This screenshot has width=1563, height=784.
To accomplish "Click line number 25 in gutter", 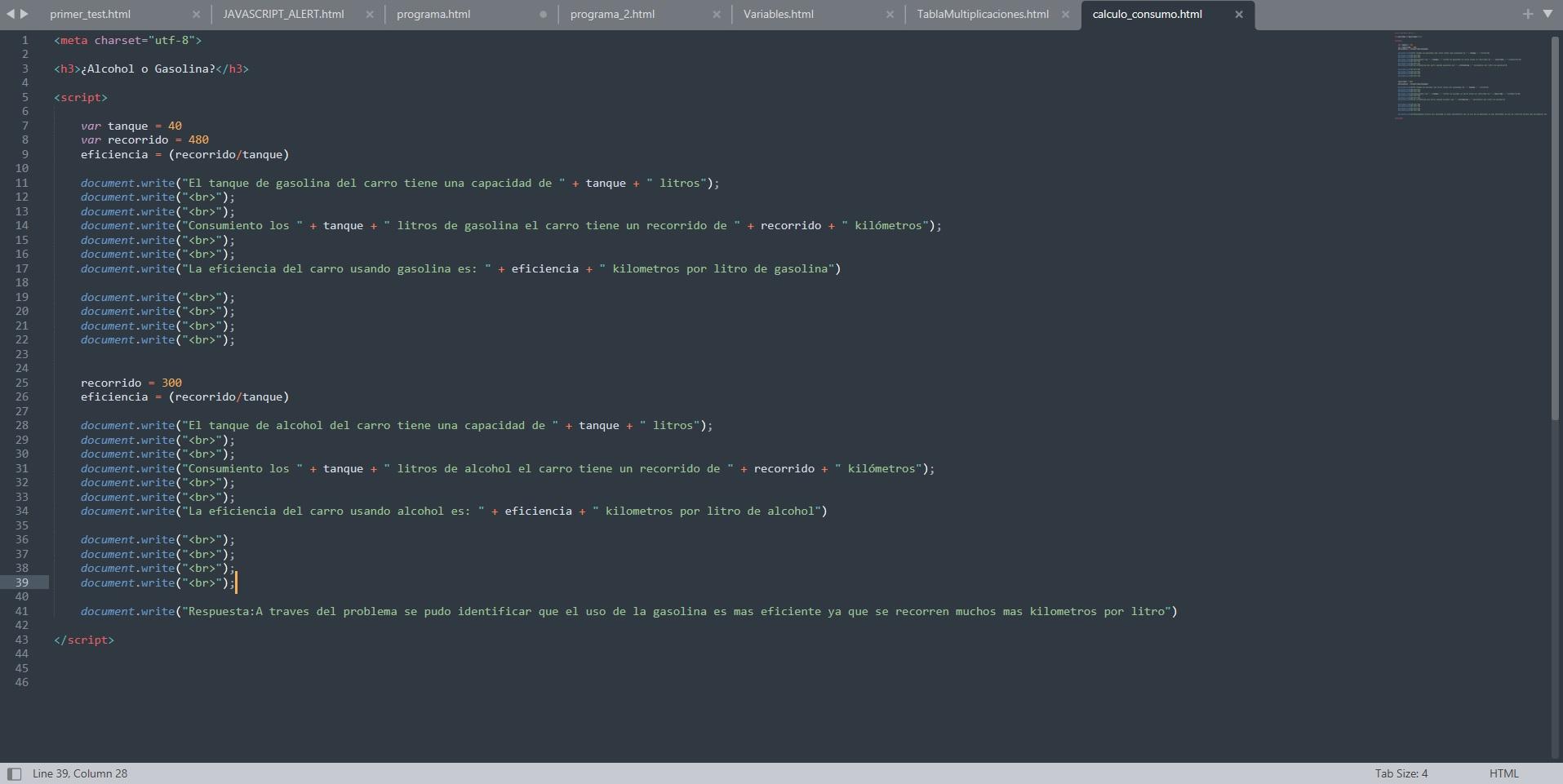I will pos(21,383).
